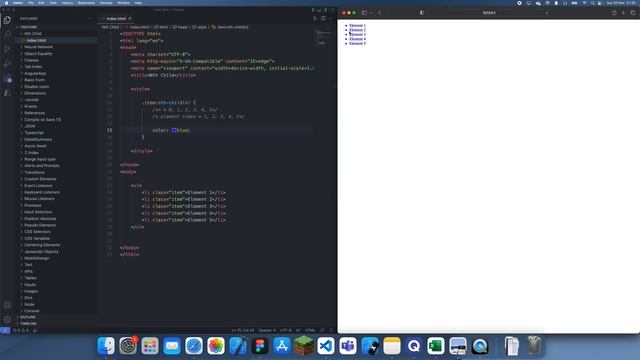640x360 pixels.
Task: Go back in the Safari window
Action: click(380, 13)
